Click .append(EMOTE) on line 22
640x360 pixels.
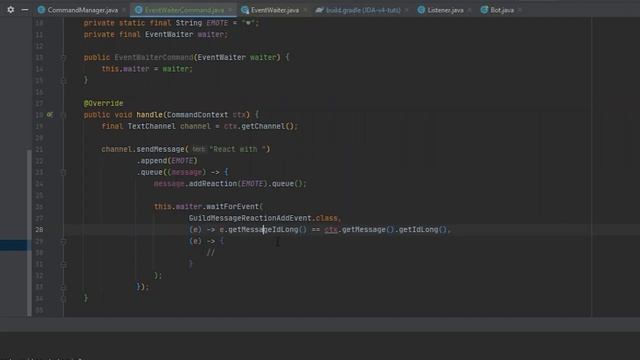[x=167, y=160]
